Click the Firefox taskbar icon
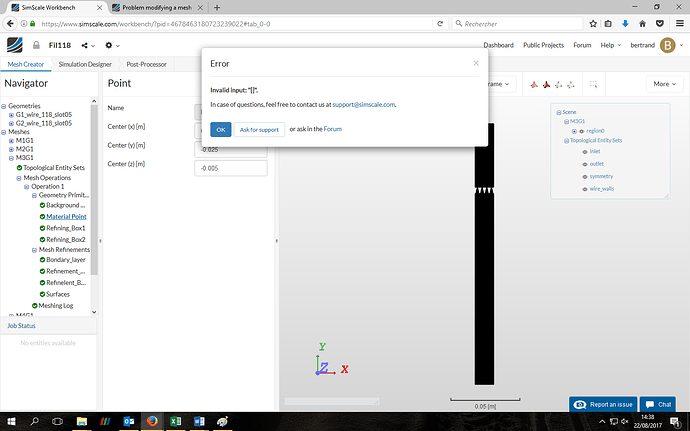Image resolution: width=690 pixels, height=431 pixels. [152, 422]
